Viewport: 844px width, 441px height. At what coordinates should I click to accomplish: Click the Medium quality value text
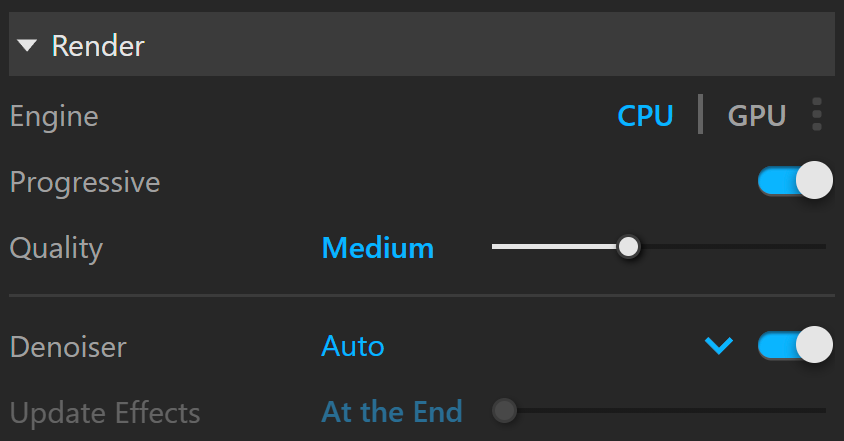click(x=377, y=248)
